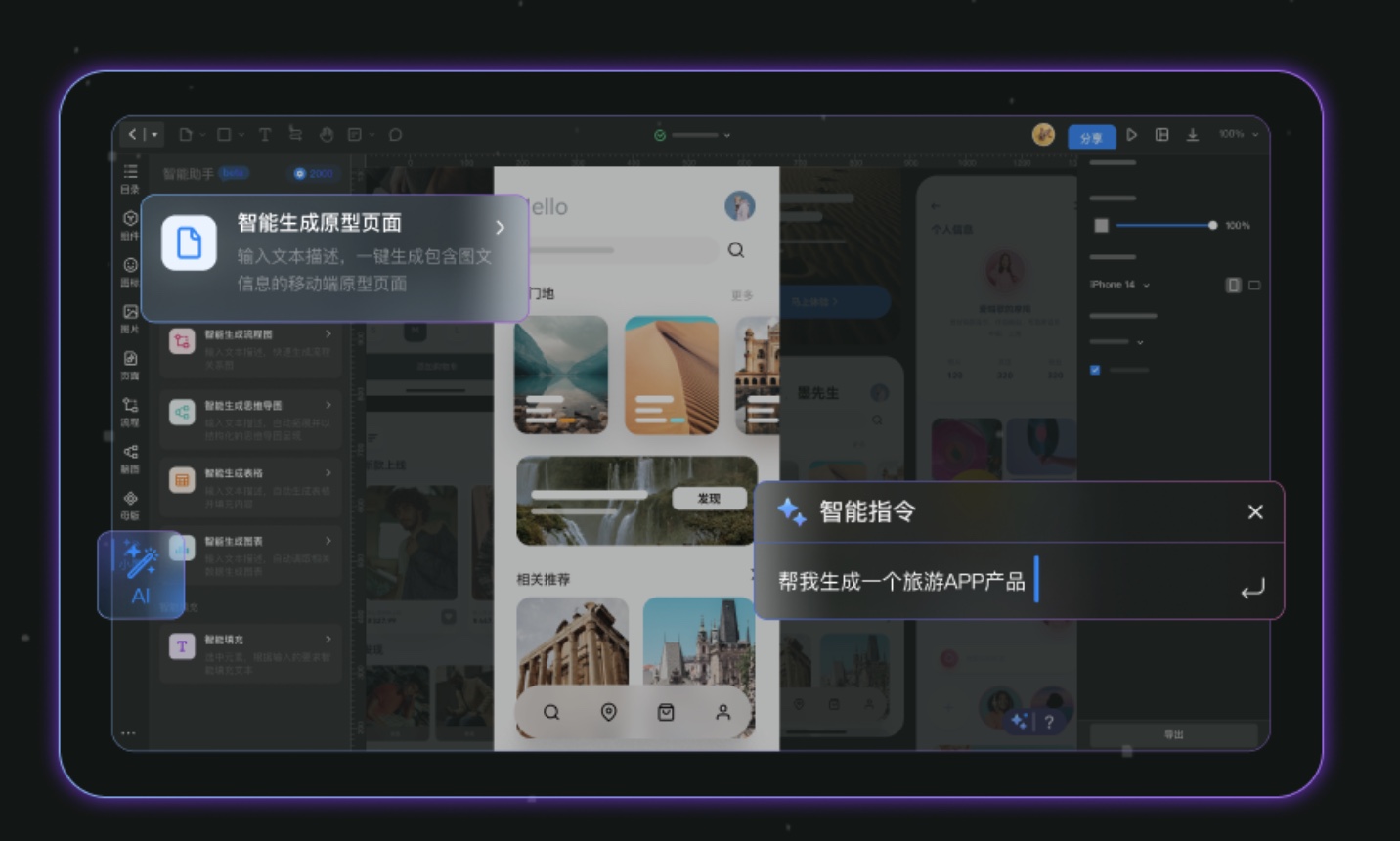Select the sticky note tool
This screenshot has width=1400, height=841.
click(355, 135)
